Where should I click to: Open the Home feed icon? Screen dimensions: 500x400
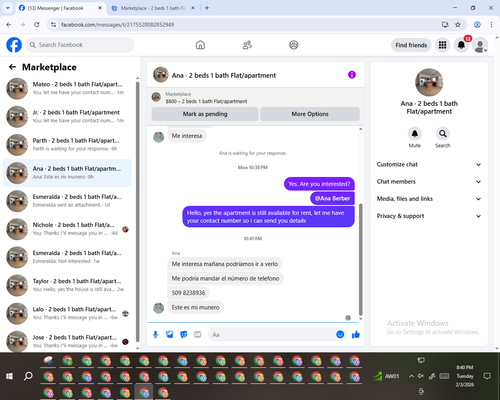[x=200, y=45]
